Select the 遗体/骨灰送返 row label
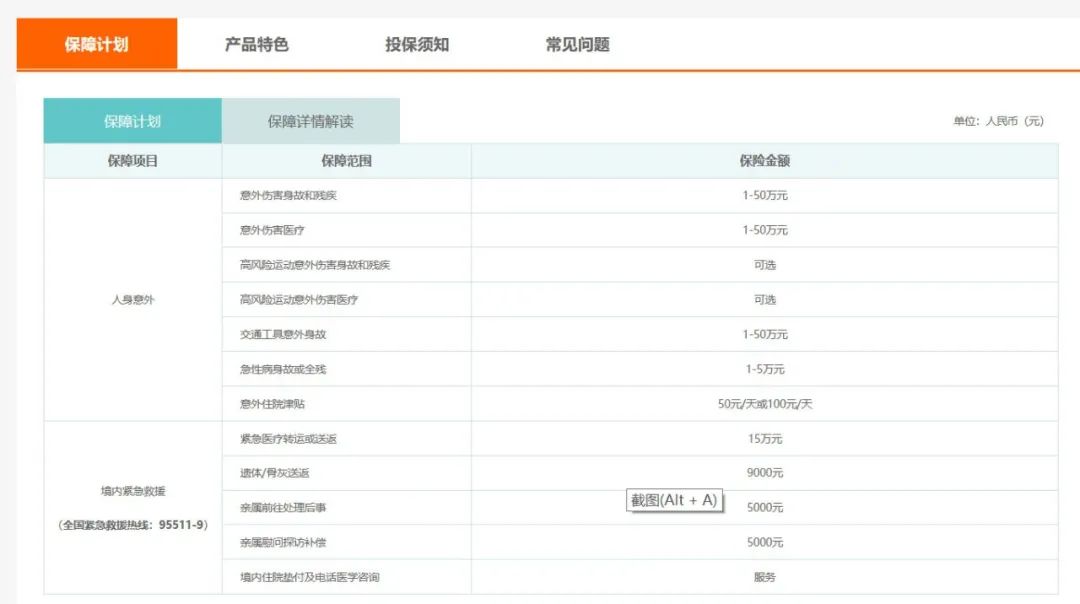 point(274,473)
